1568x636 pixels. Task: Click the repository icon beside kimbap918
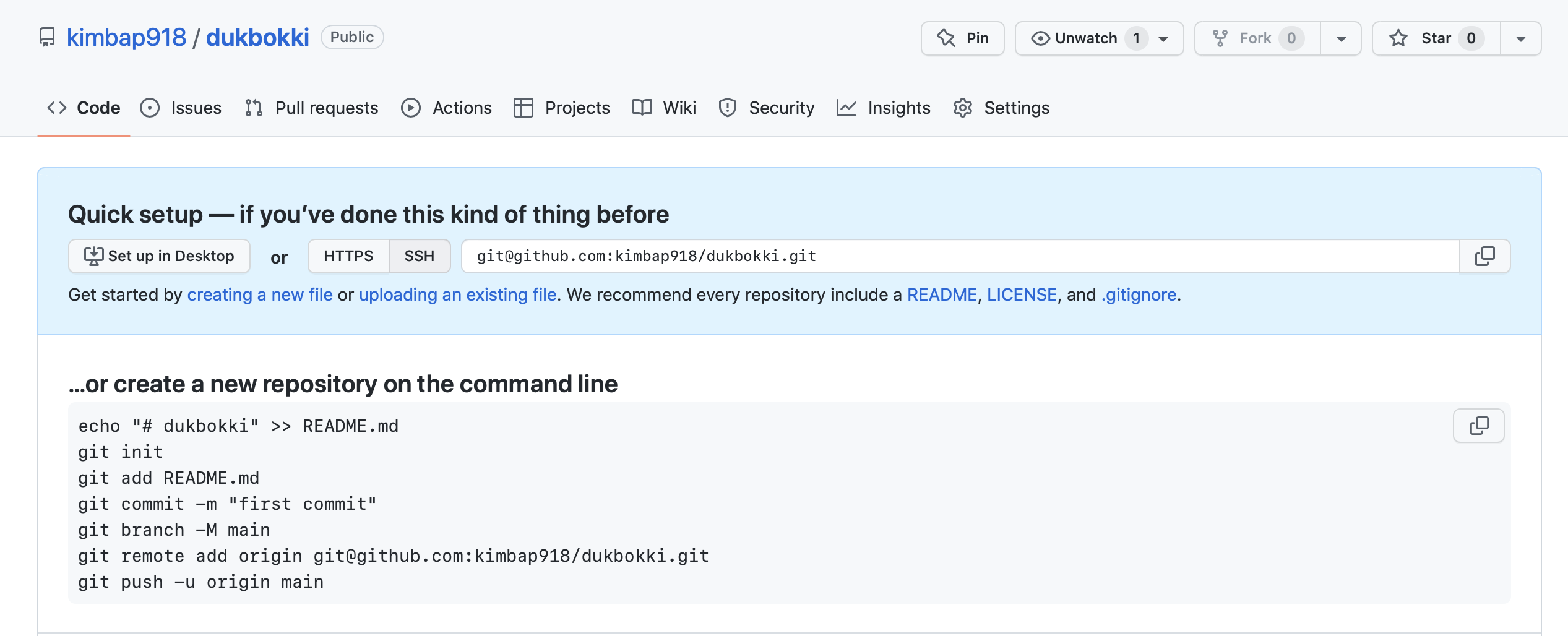tap(47, 38)
